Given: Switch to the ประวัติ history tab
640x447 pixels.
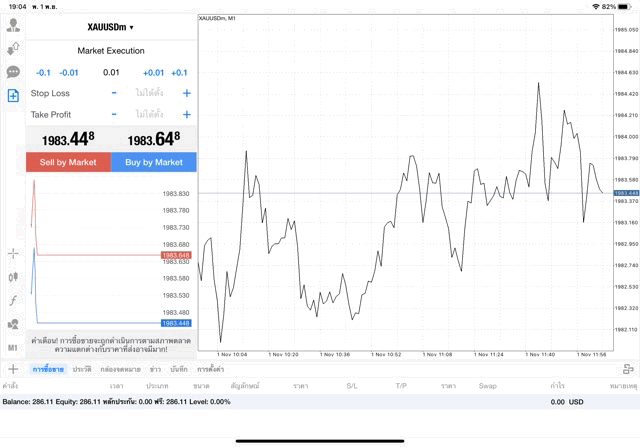Looking at the screenshot, I should click(x=82, y=369).
